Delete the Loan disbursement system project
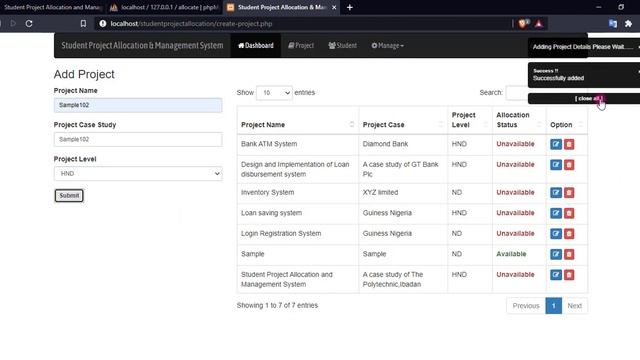Image resolution: width=640 pixels, height=360 pixels. [x=569, y=165]
